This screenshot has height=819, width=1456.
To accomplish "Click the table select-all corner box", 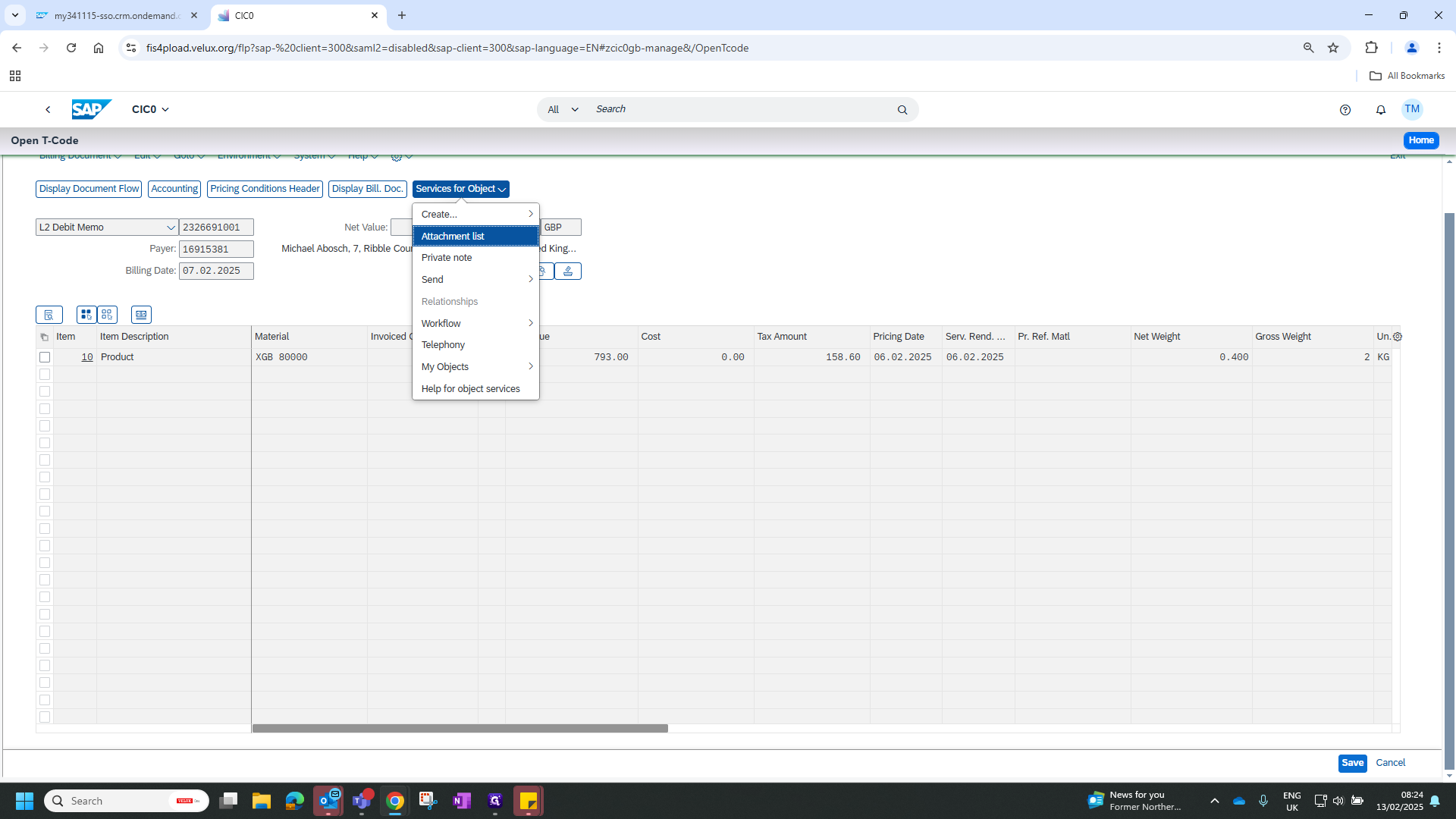I will coord(45,337).
